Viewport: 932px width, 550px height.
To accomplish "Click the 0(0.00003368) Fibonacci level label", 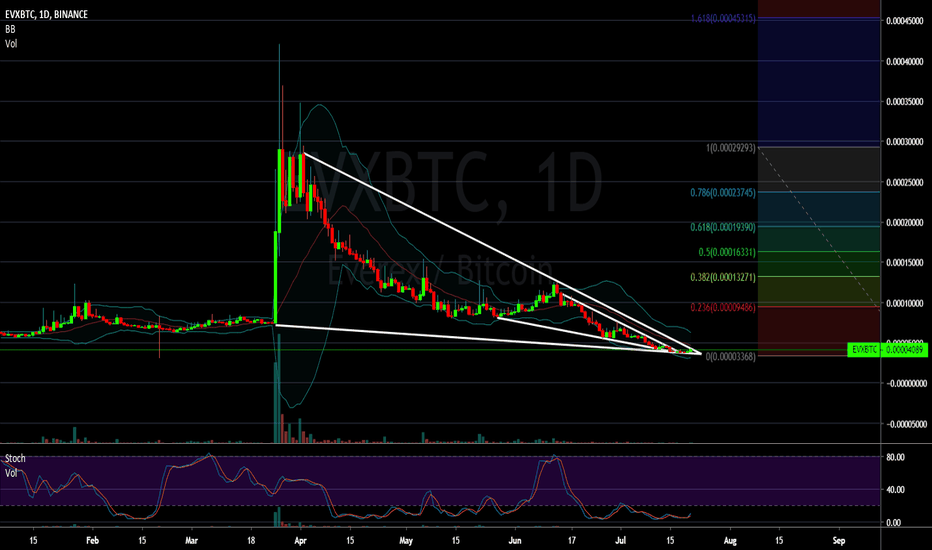I will tap(731, 357).
